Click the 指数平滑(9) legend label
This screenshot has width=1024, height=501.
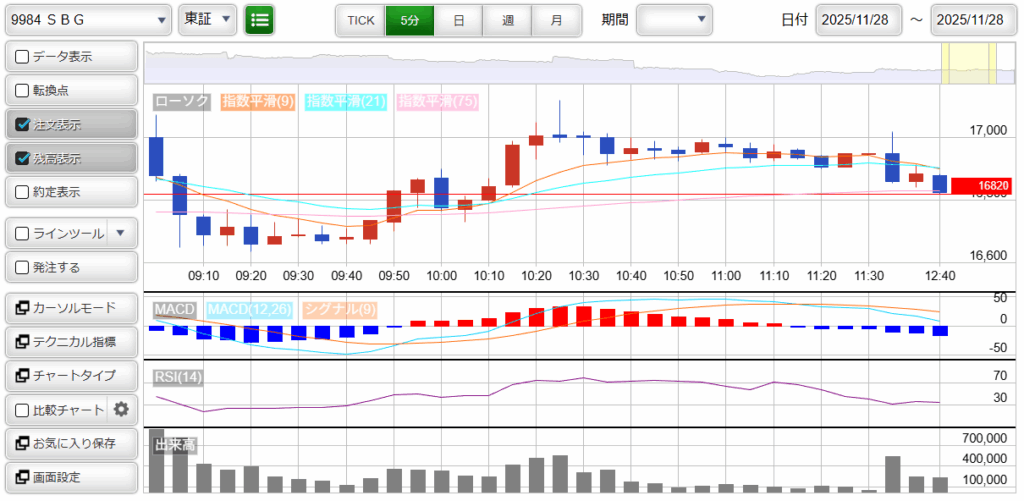pos(258,101)
